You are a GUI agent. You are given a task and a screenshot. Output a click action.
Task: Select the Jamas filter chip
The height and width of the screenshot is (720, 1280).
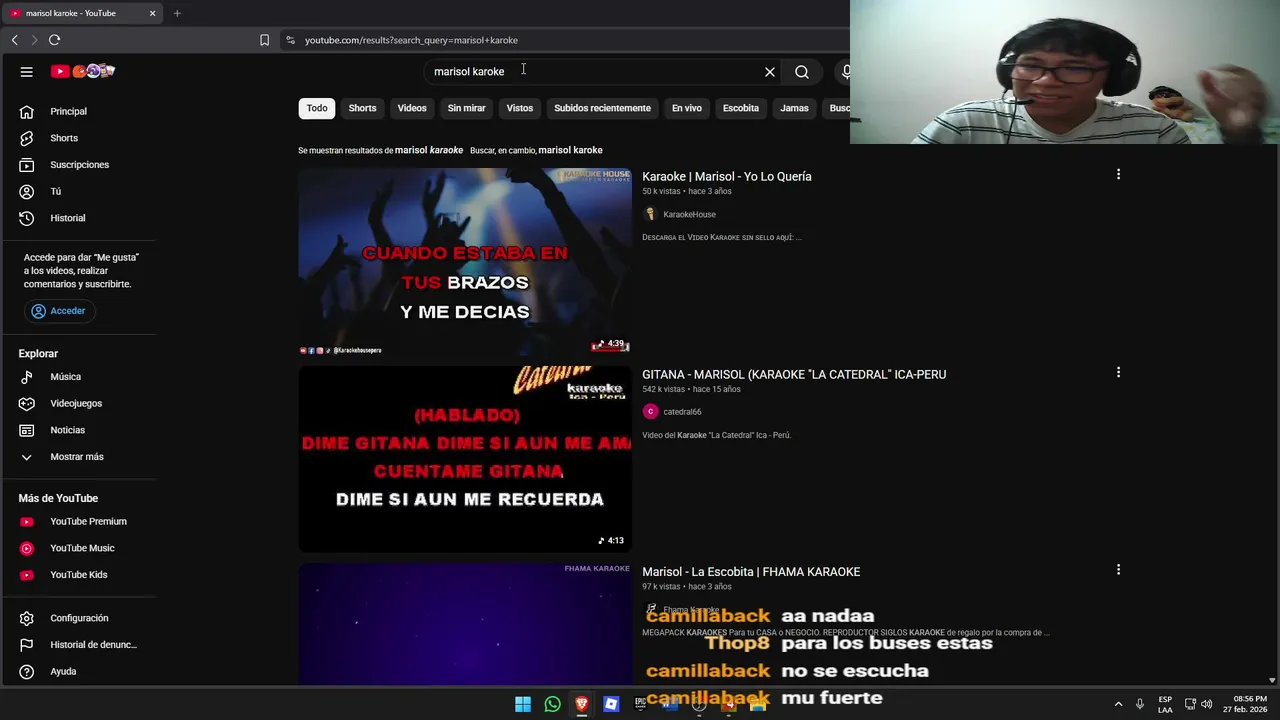(794, 108)
